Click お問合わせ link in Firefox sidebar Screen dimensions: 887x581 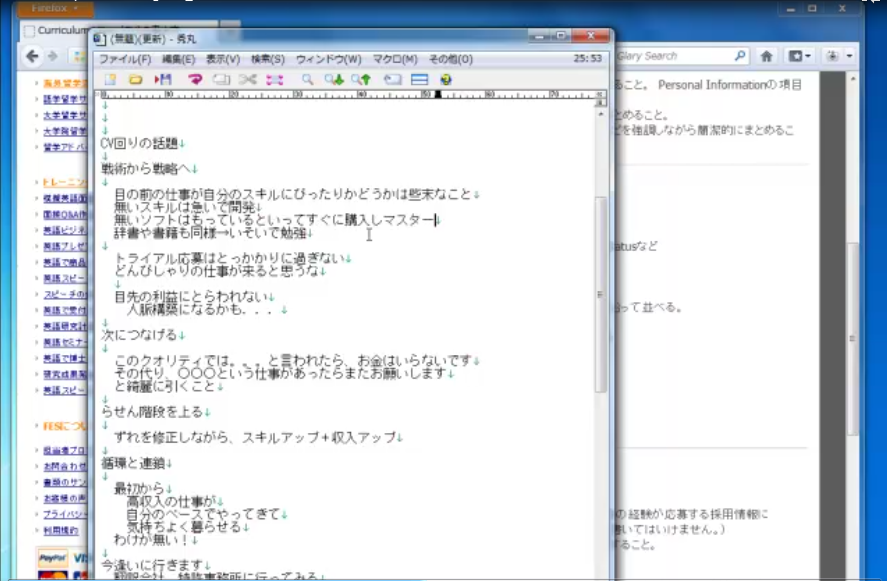tap(65, 466)
